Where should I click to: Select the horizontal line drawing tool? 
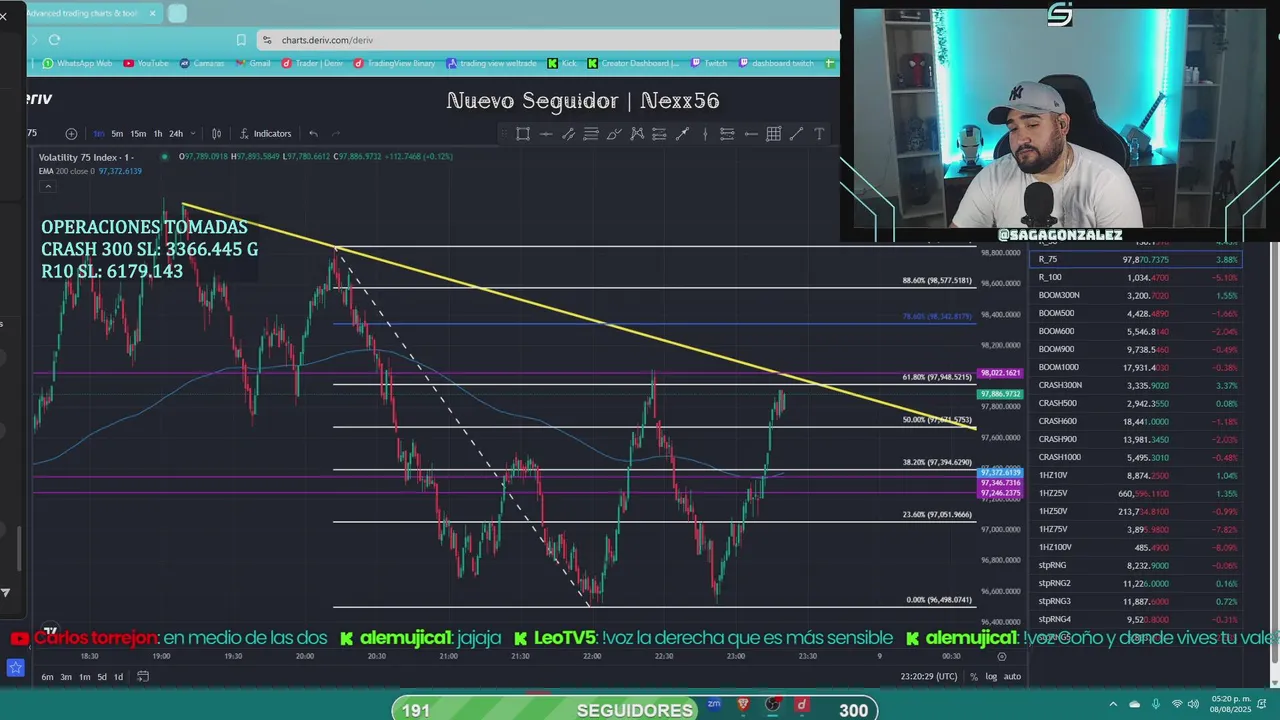point(546,133)
